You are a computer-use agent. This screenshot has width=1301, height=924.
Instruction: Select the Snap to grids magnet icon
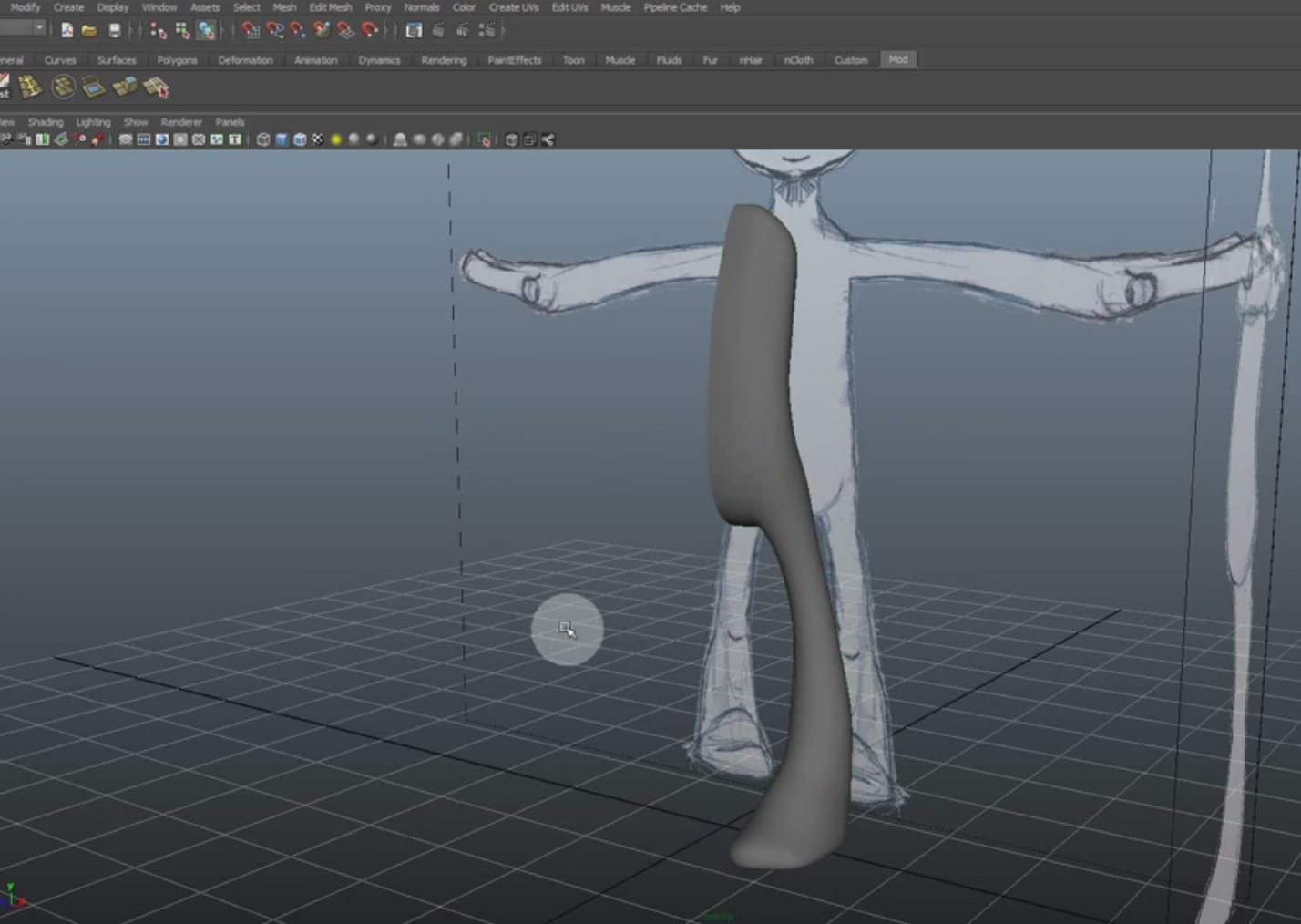(251, 31)
